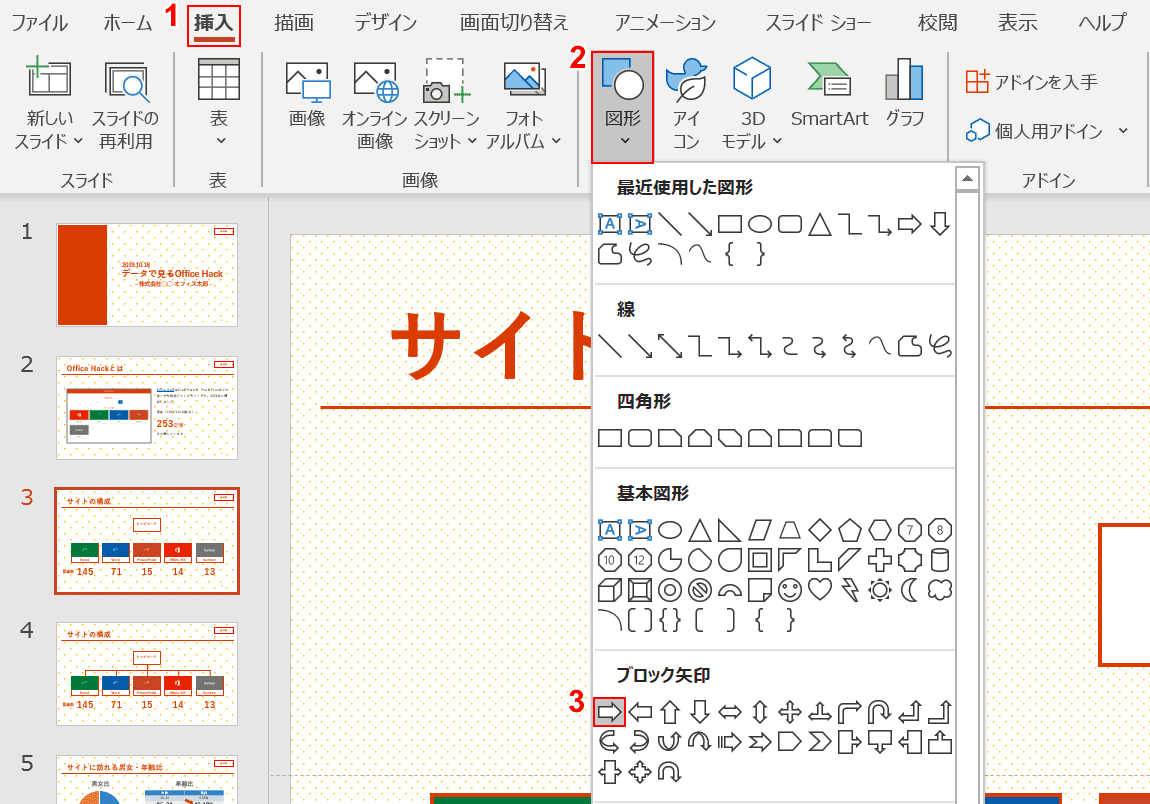Pick the moon shape
Viewport: 1150px width, 804px height.
pos(909,590)
